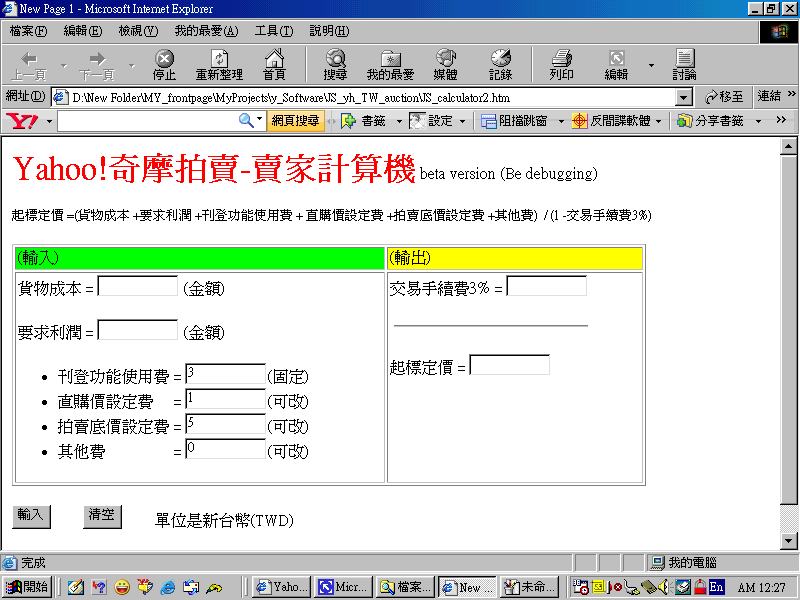Open the Back button history dropdown arrow
The height and width of the screenshot is (600, 800).
point(64,65)
